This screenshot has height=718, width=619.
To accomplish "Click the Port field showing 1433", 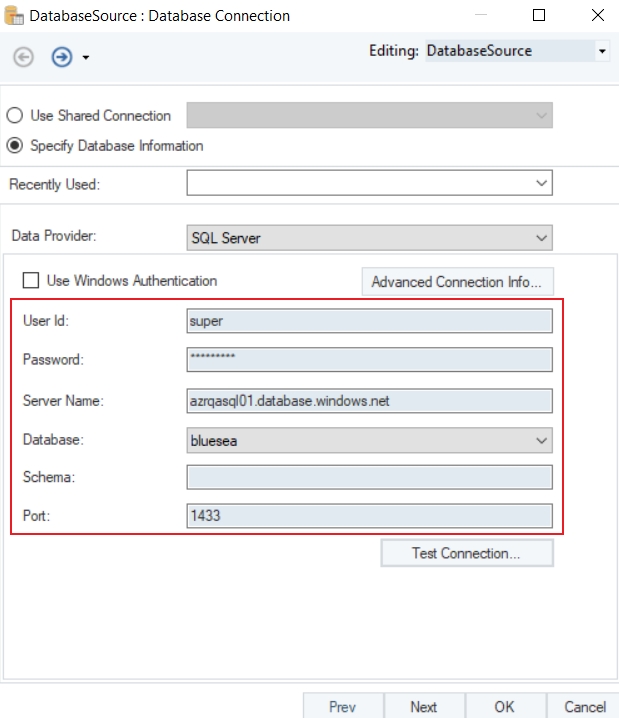I will tap(369, 515).
